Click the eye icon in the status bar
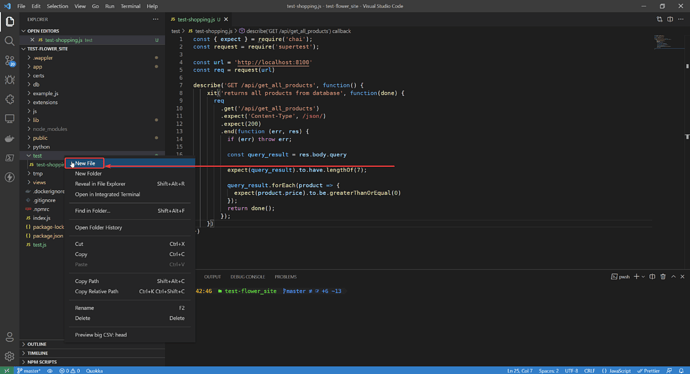 click(50, 370)
